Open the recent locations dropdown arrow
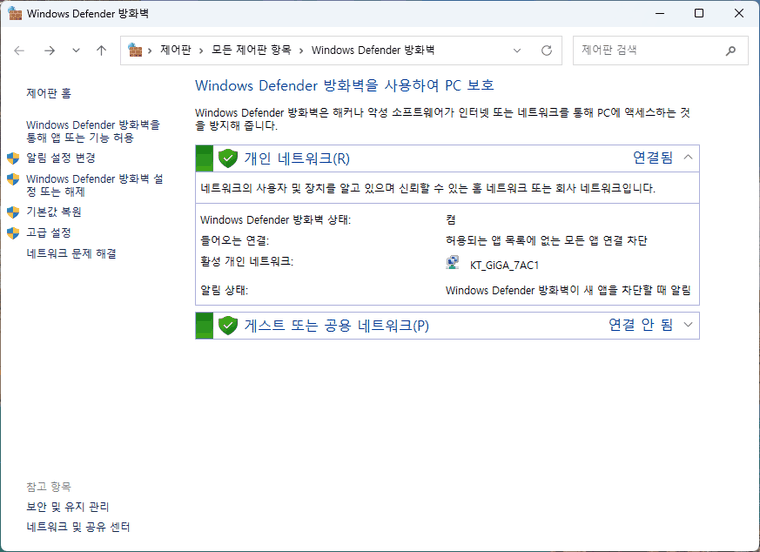760x552 pixels. 76,50
